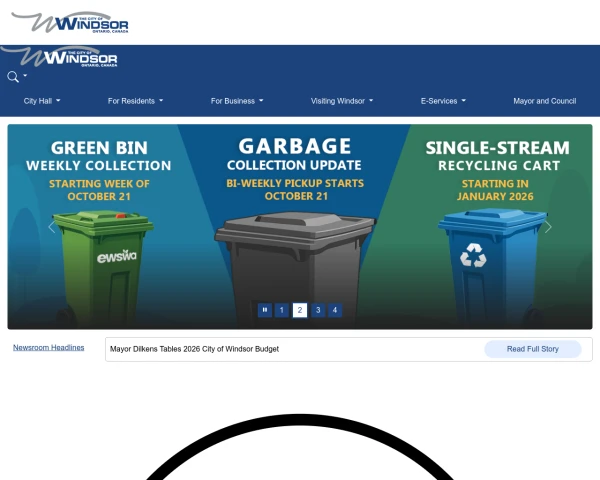Go to Mayor and Council page
600x480 pixels.
pyautogui.click(x=545, y=101)
